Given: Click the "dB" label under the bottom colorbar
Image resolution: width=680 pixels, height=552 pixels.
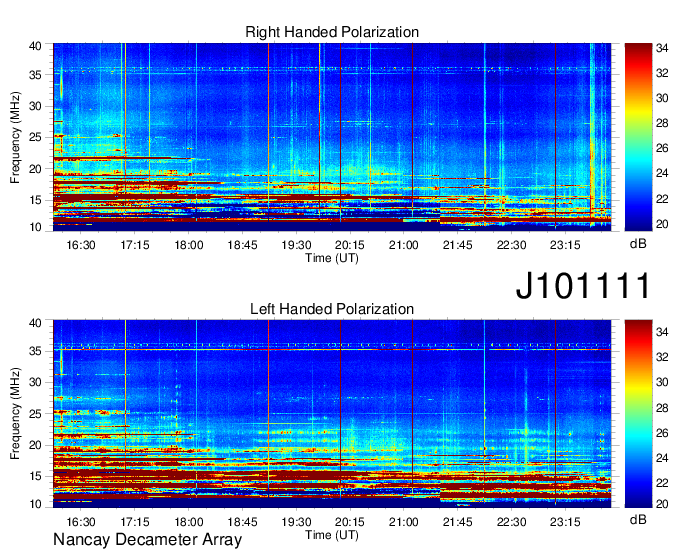Looking at the screenshot, I should pos(638,520).
